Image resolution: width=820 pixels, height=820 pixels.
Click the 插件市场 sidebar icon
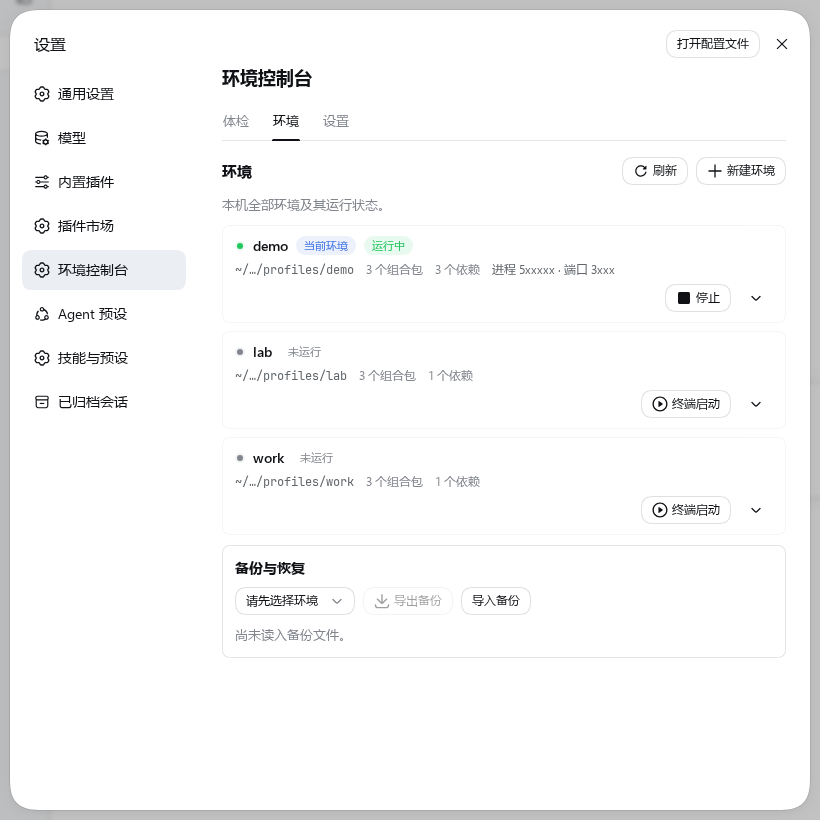(42, 226)
